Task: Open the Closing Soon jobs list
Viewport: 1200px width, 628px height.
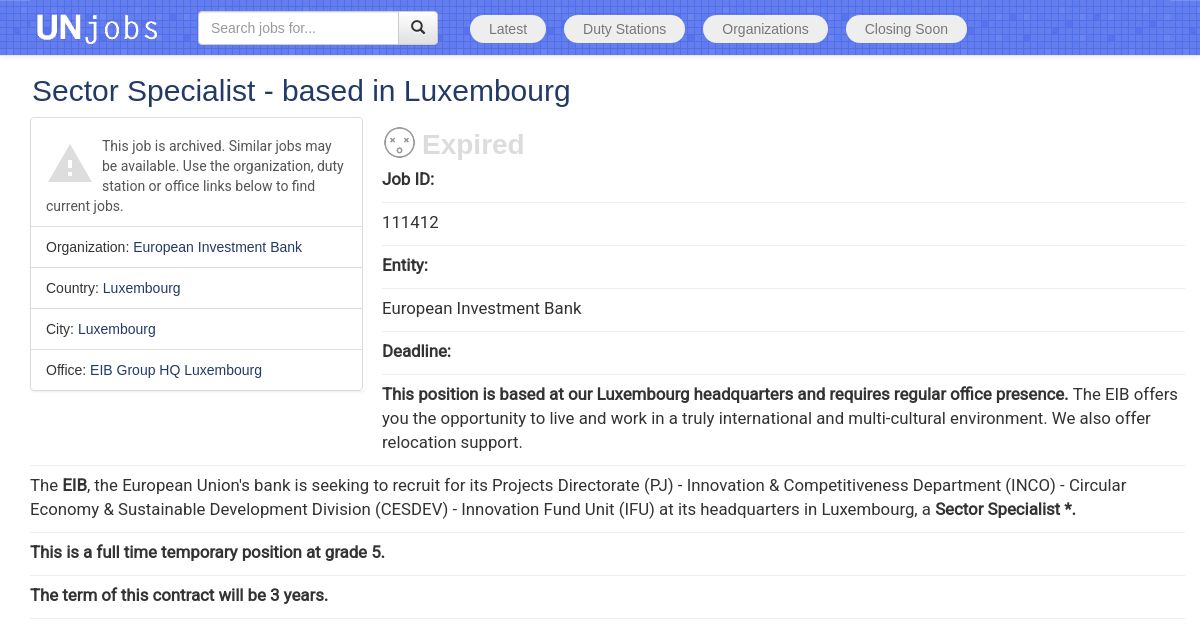Action: click(906, 29)
